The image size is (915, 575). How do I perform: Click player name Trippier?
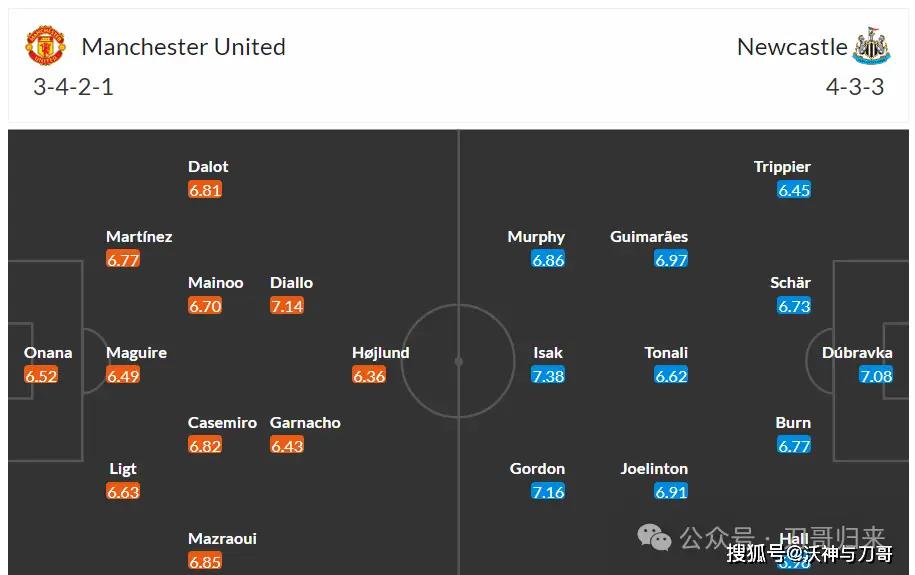click(x=782, y=167)
